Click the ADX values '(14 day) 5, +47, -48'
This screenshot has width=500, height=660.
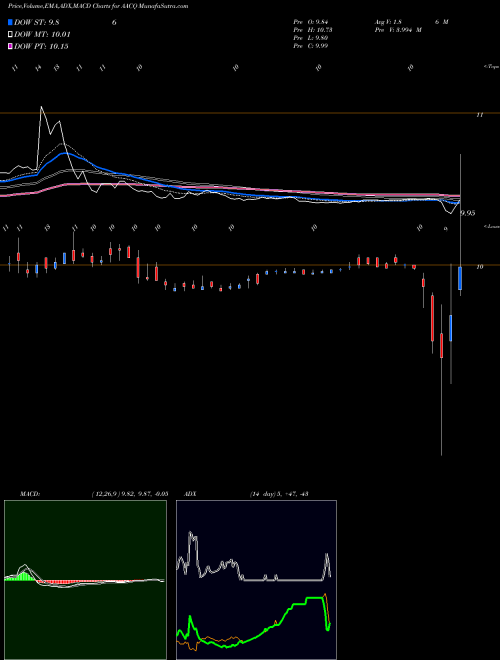[x=279, y=494]
